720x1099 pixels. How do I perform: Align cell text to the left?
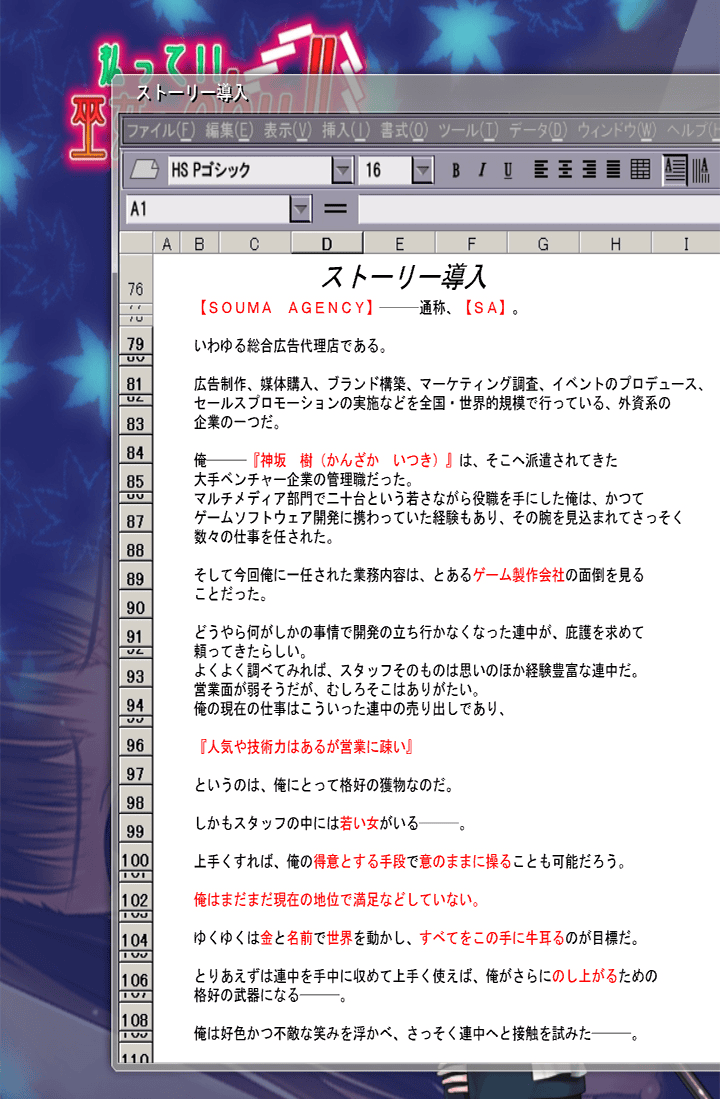coord(541,170)
